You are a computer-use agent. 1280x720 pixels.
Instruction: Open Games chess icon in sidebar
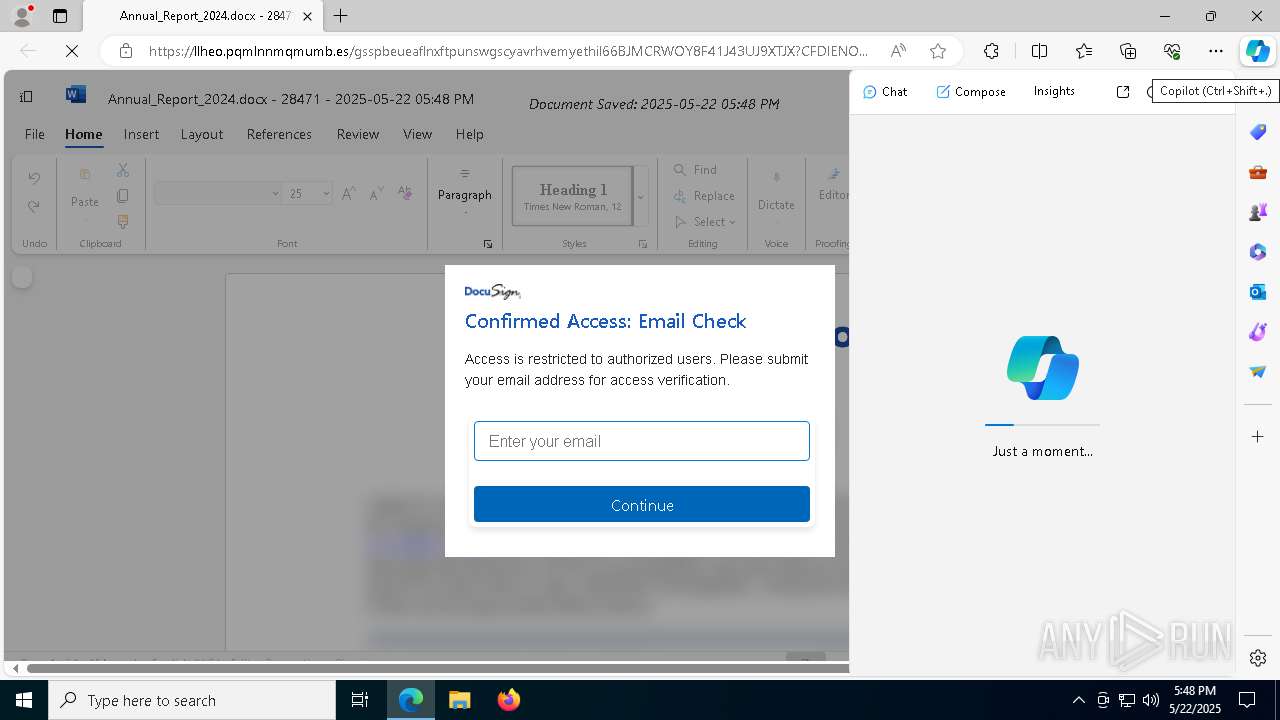pos(1258,212)
